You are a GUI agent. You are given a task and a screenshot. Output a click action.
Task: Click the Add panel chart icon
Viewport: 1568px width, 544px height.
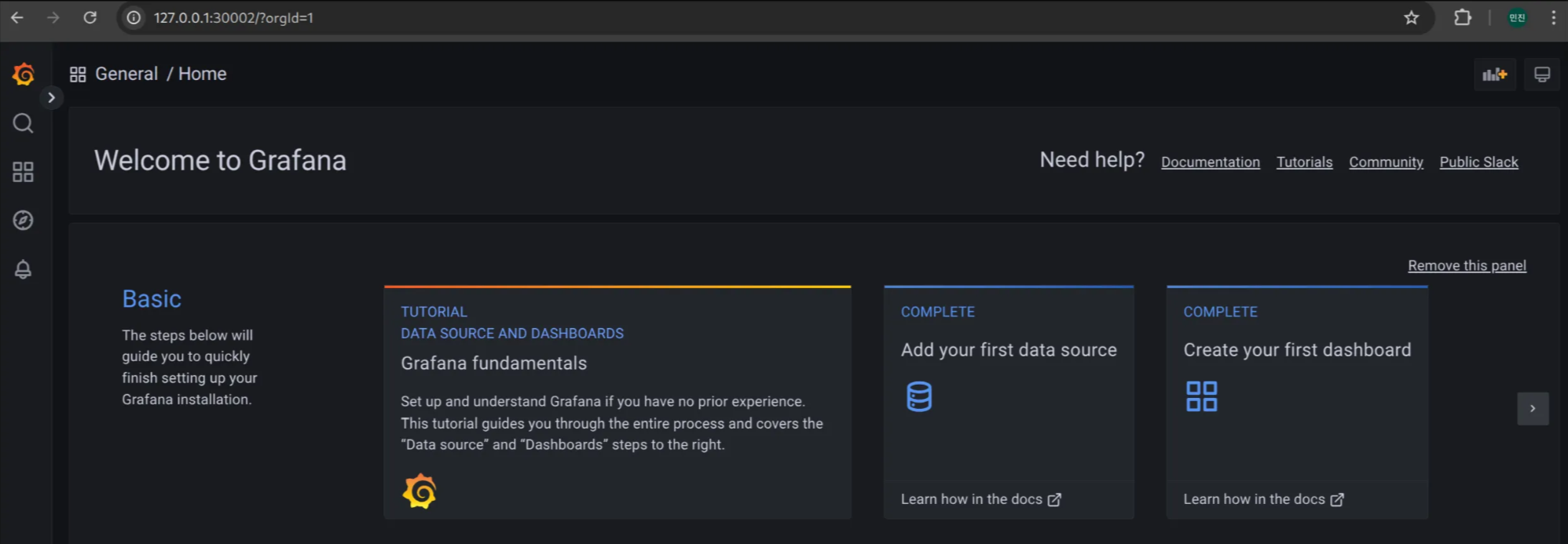1495,75
